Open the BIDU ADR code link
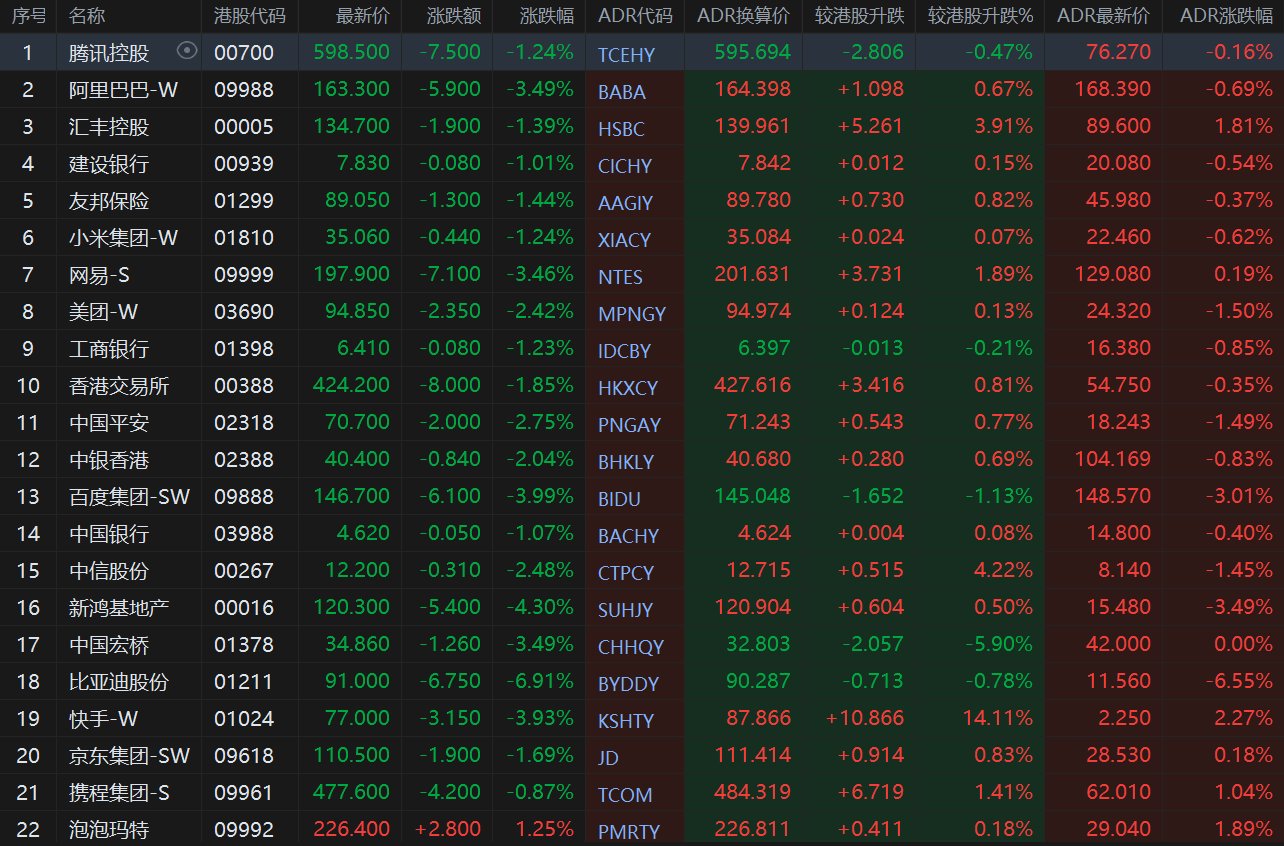Image resolution: width=1284 pixels, height=846 pixels. [619, 499]
